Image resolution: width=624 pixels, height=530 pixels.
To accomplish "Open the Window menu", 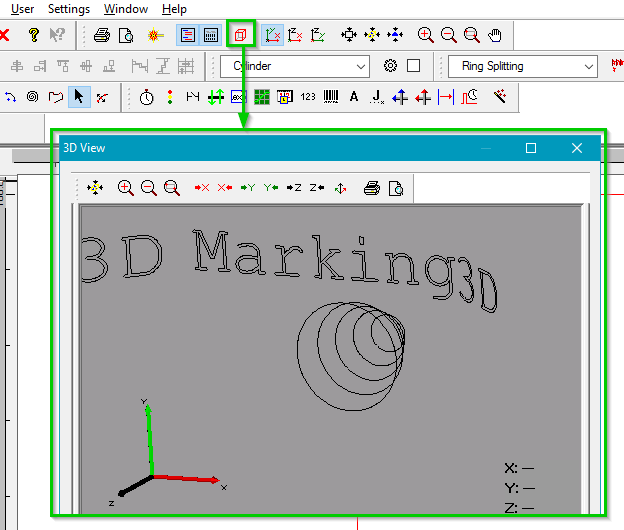I will [x=126, y=9].
